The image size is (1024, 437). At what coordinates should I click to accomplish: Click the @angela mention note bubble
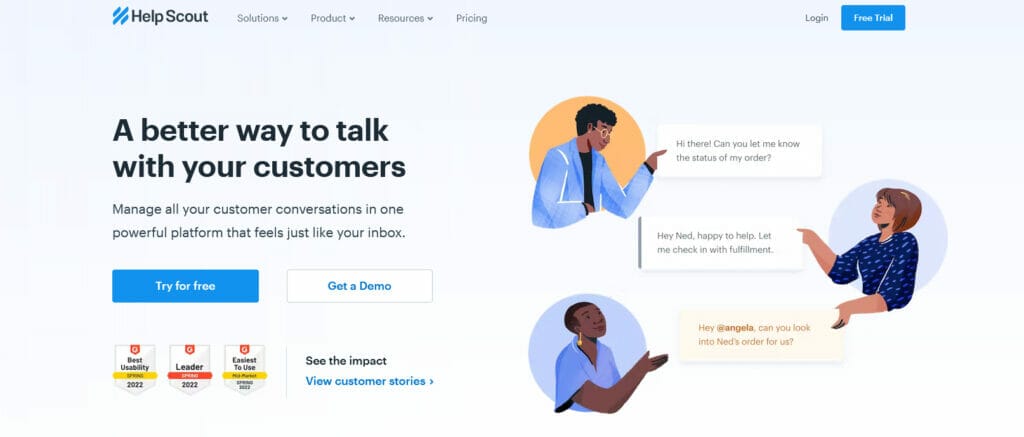tap(761, 334)
